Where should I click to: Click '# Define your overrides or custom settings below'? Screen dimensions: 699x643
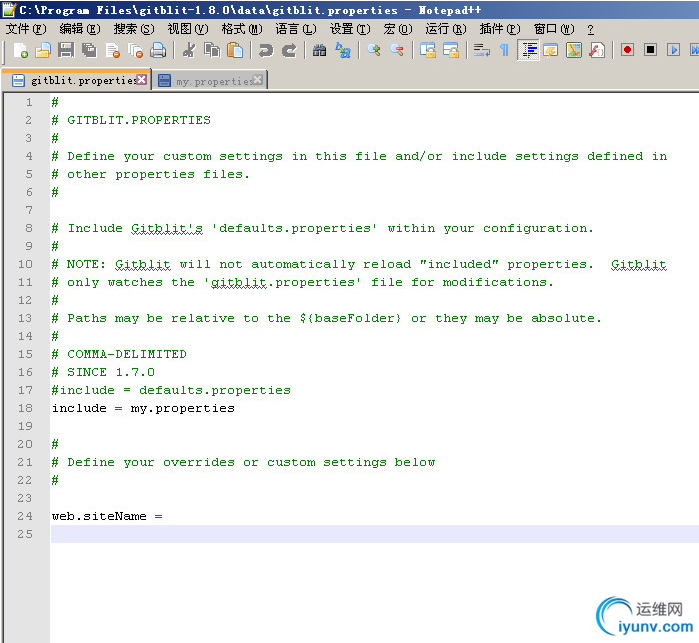[243, 462]
